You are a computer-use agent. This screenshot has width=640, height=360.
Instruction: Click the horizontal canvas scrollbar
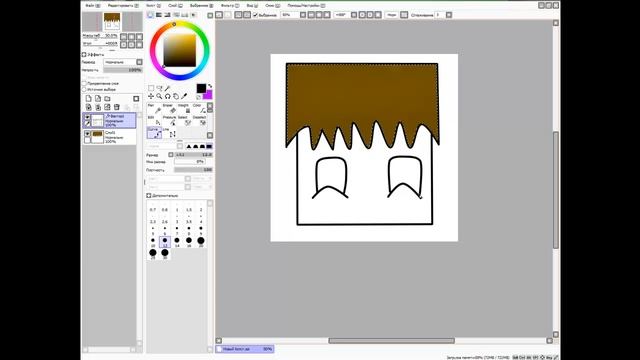pyautogui.click(x=391, y=340)
